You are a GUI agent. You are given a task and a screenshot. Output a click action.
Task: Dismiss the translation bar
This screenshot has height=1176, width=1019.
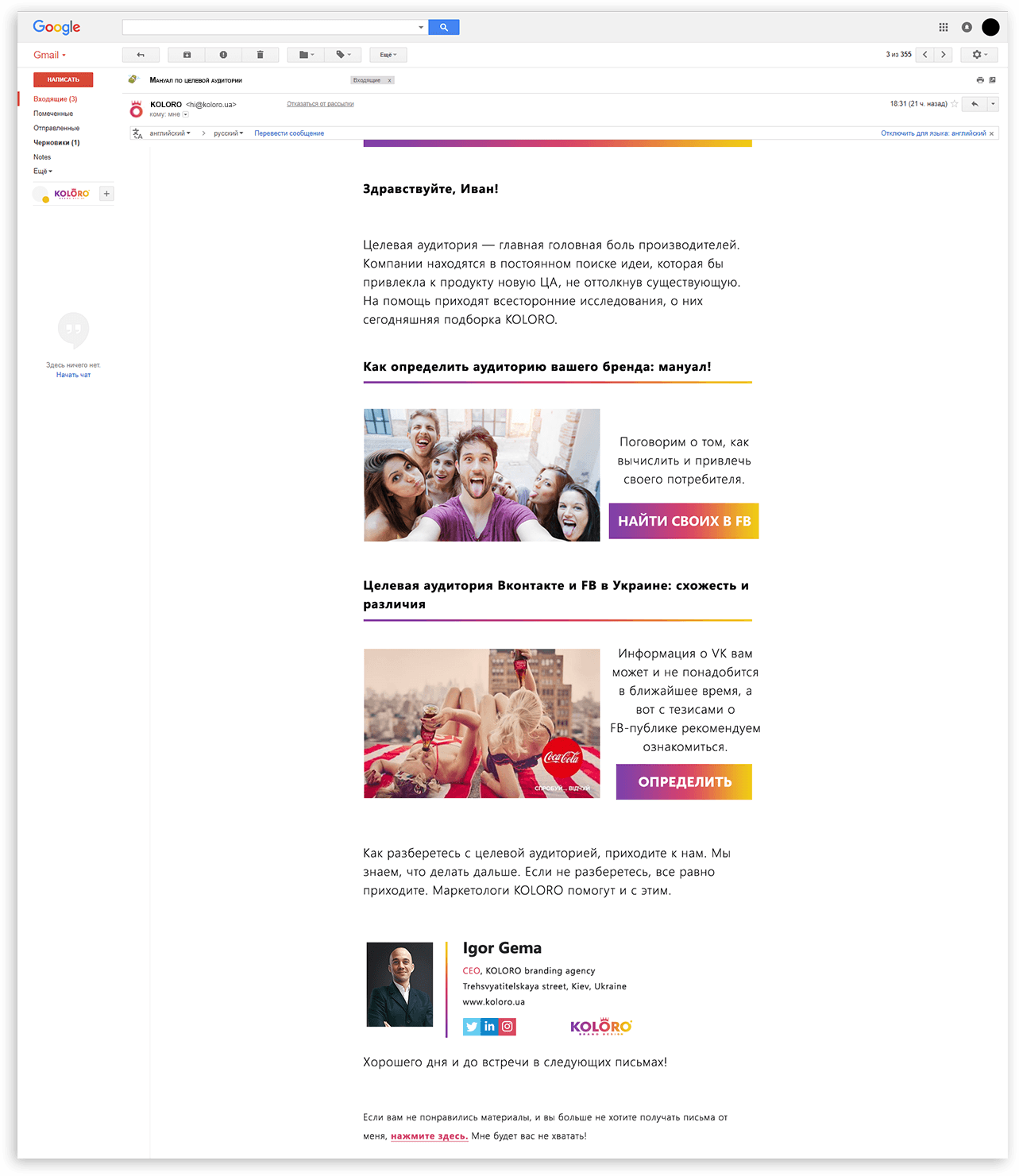tap(991, 133)
